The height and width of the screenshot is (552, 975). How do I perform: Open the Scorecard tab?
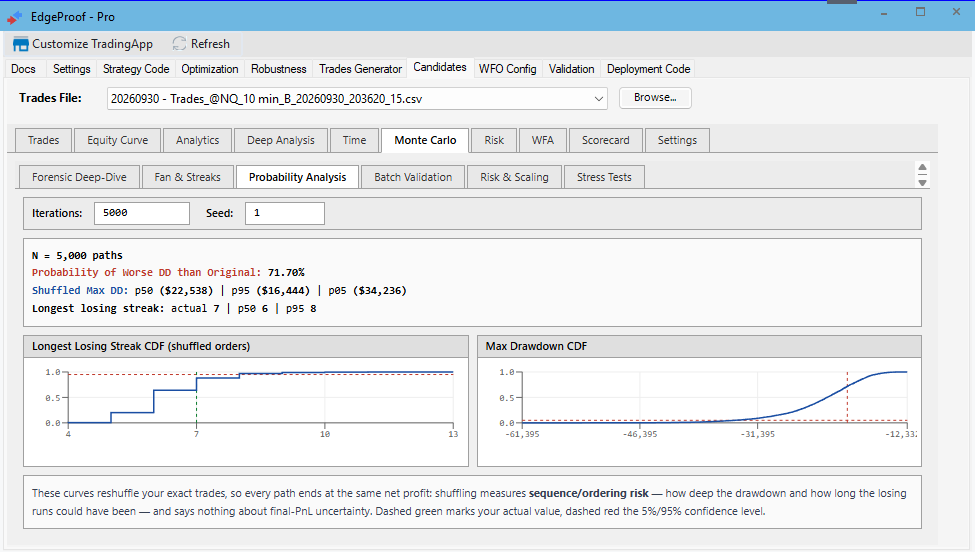pos(606,140)
